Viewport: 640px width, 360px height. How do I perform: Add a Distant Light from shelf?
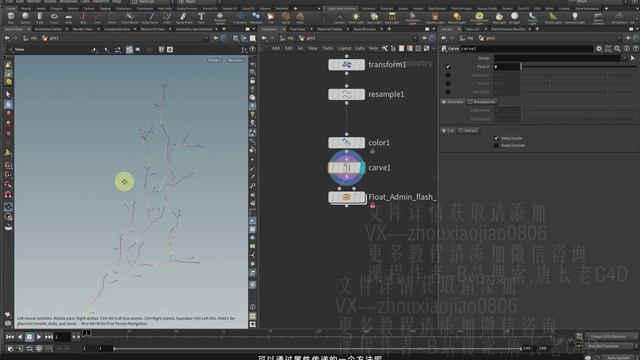[457, 17]
